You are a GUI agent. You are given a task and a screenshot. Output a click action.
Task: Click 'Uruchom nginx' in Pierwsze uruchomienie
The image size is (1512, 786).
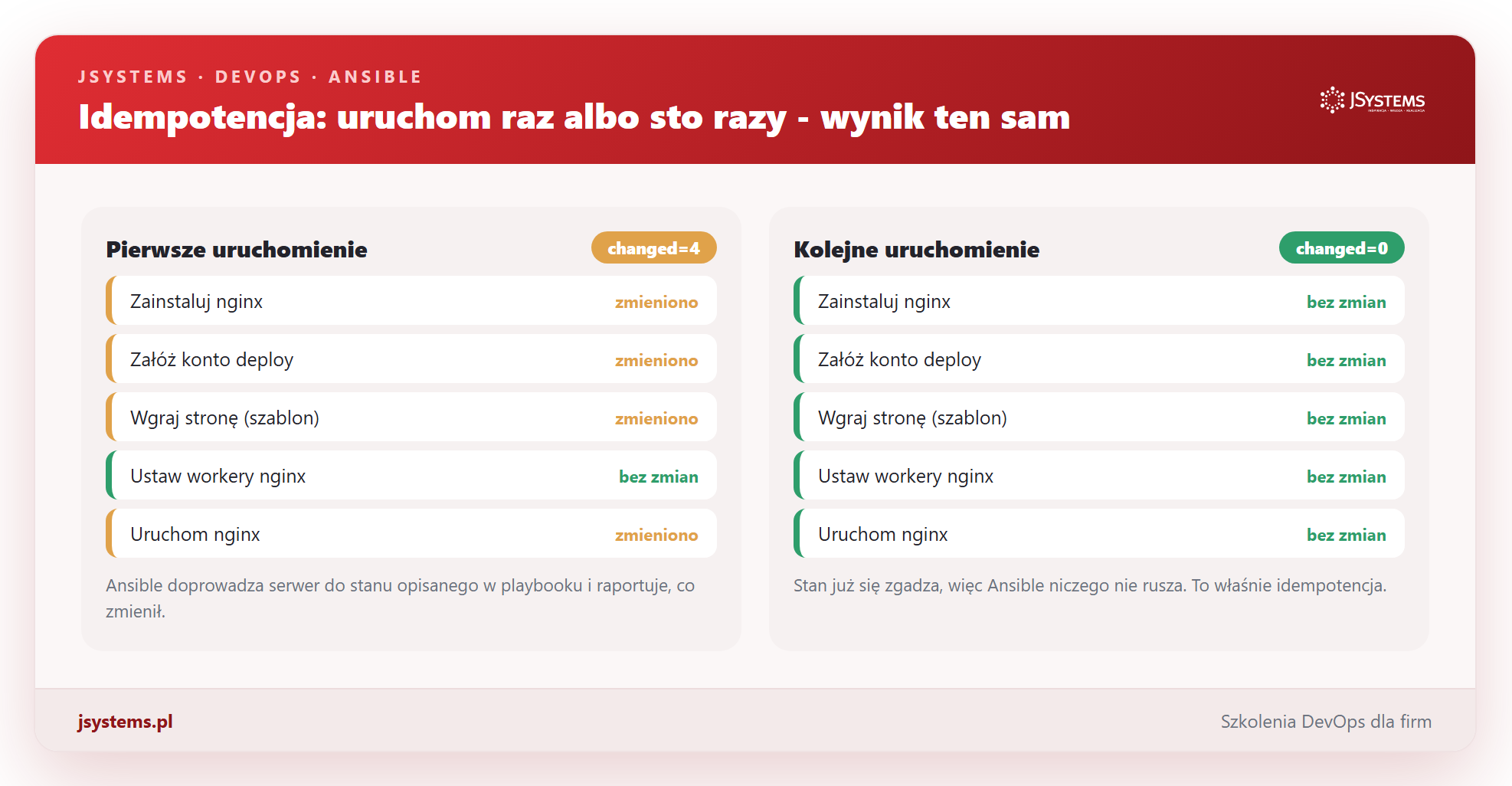click(195, 535)
